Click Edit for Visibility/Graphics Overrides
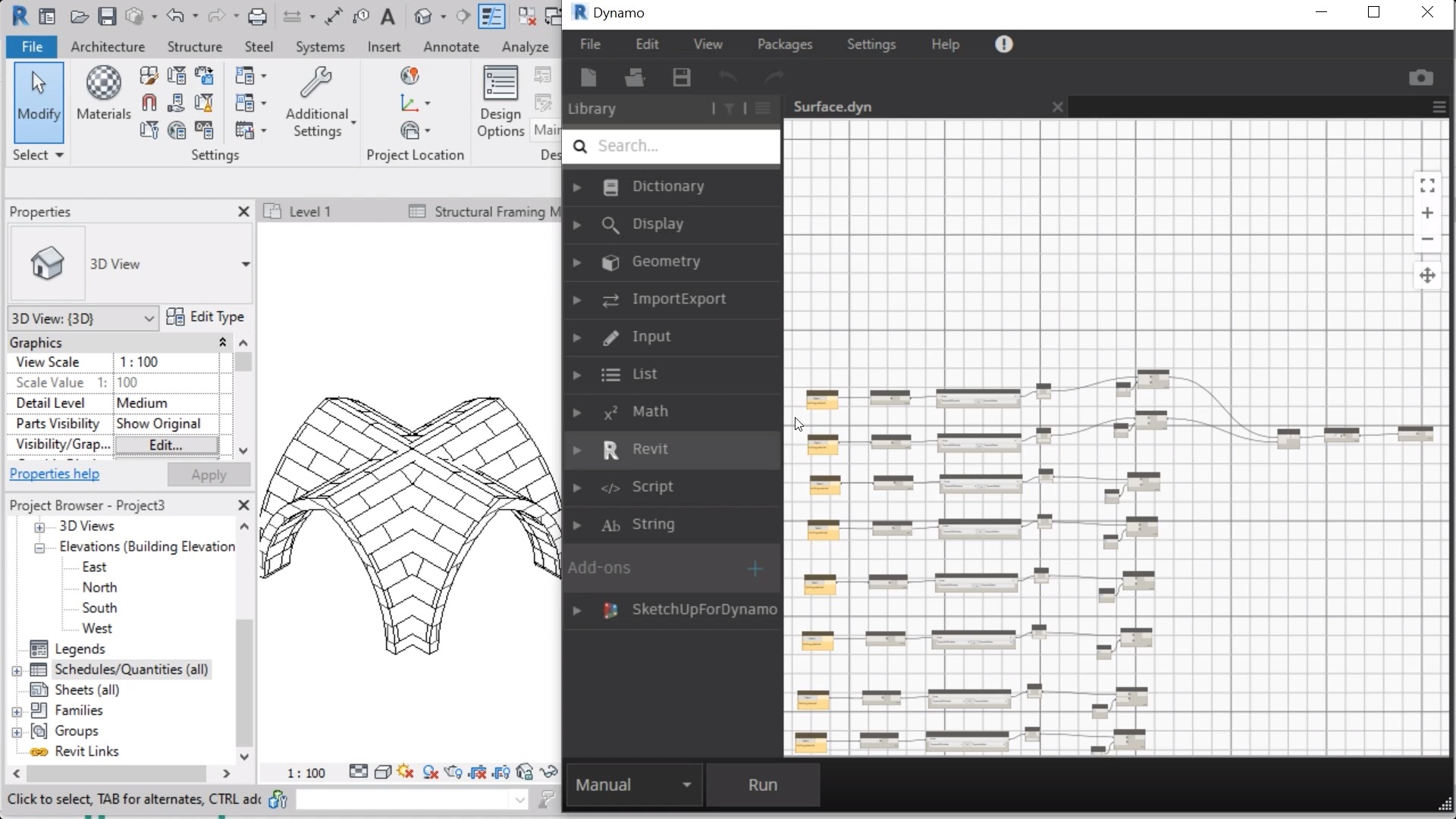1456x819 pixels. click(166, 445)
